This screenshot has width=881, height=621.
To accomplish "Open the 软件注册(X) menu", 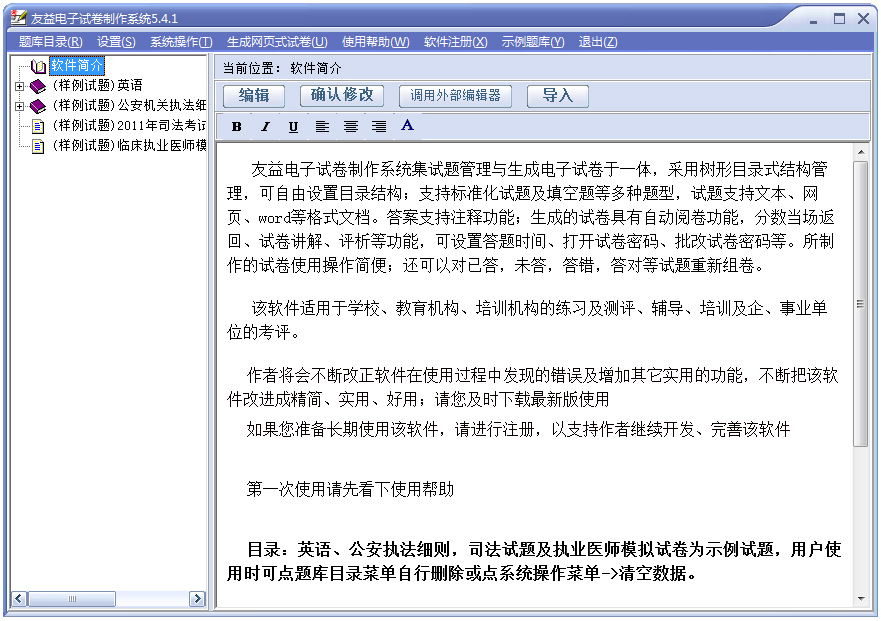I will pos(456,42).
